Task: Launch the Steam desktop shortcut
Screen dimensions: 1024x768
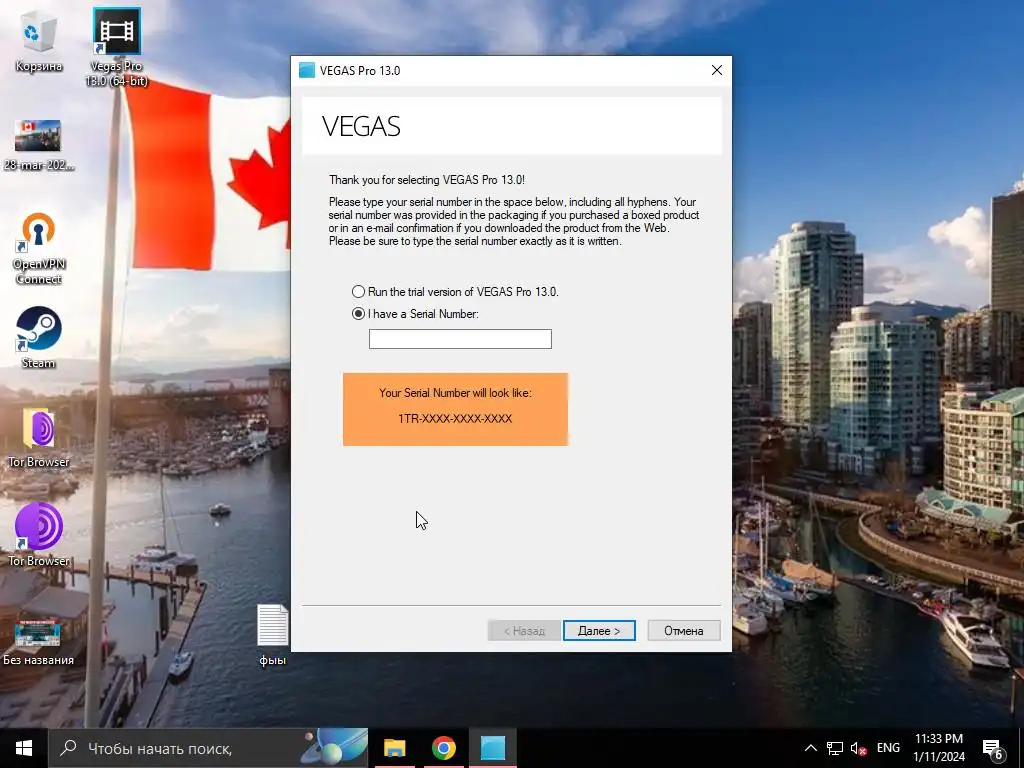Action: pyautogui.click(x=39, y=338)
